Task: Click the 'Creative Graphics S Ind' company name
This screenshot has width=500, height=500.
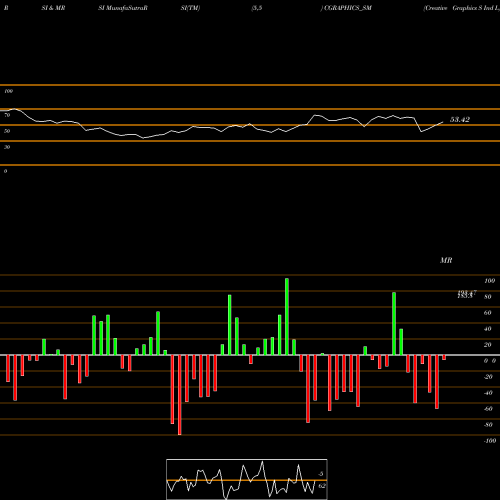Action: click(x=459, y=8)
